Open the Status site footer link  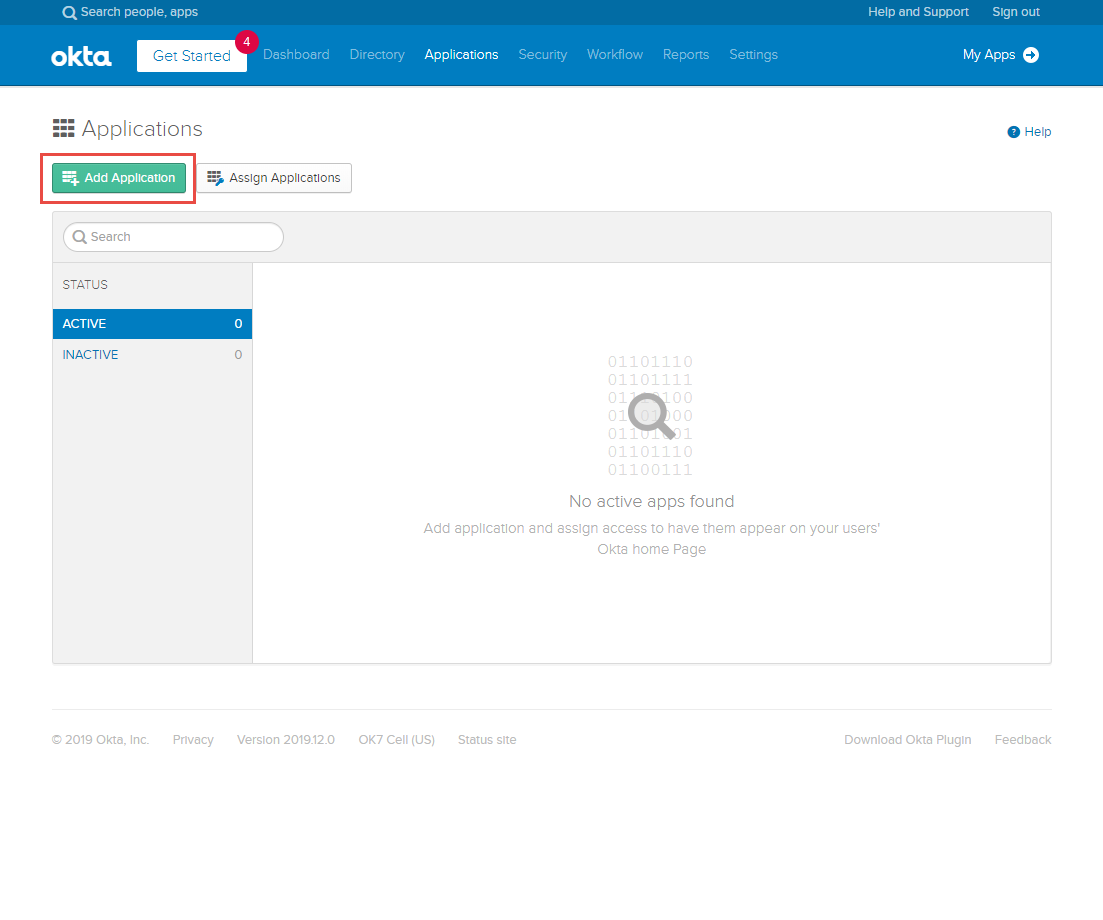487,739
